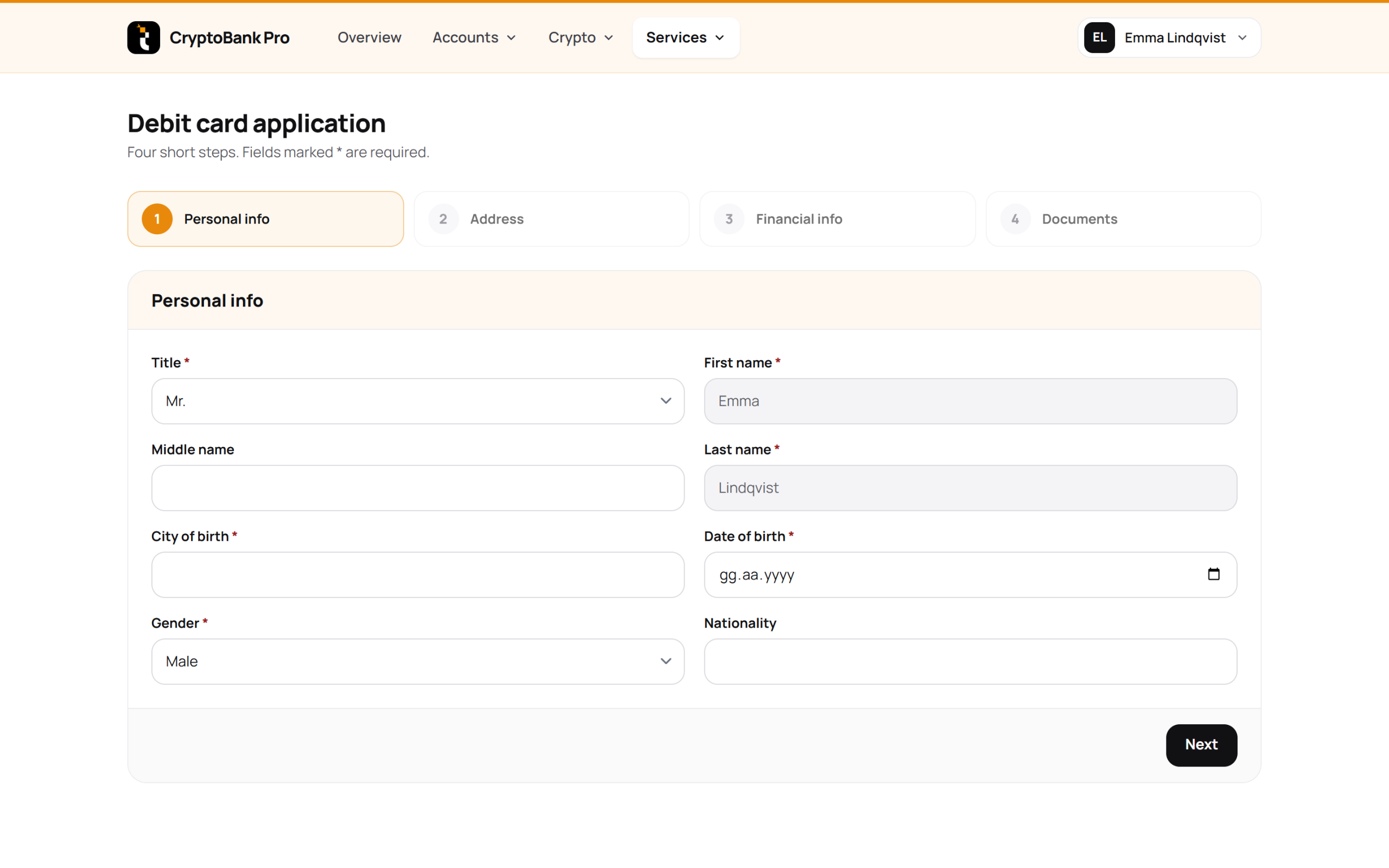Select the Financial info step tab
This screenshot has height=868, width=1389.
(837, 219)
